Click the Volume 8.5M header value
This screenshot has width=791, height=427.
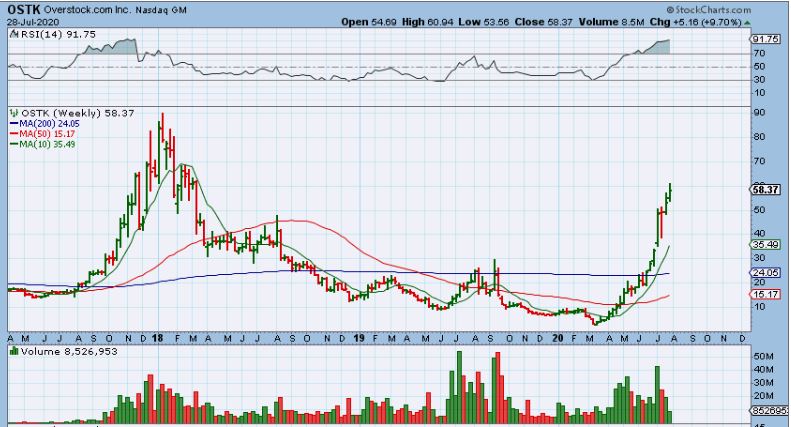pyautogui.click(x=611, y=22)
